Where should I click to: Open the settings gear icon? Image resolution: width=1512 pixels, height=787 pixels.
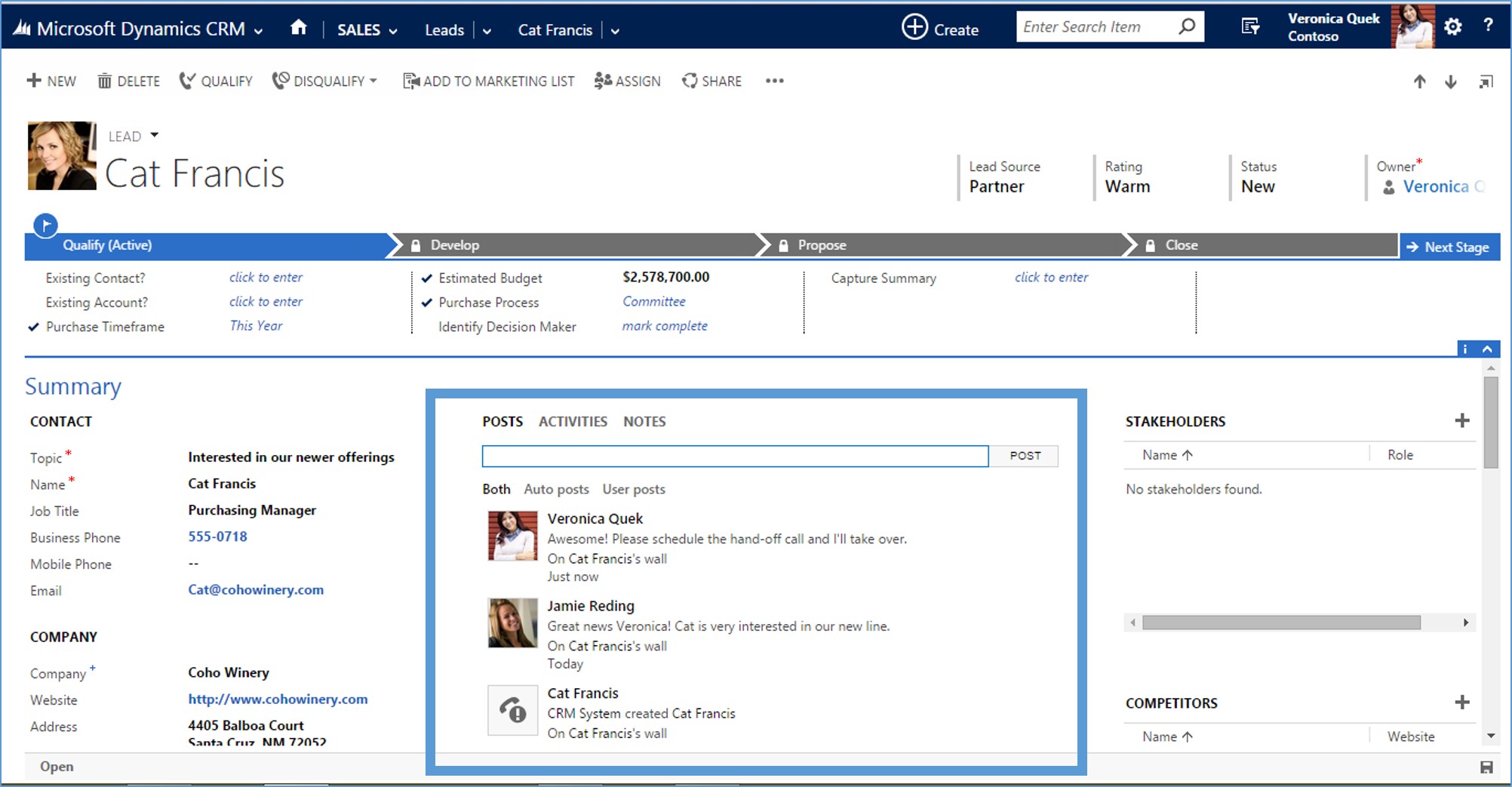tap(1452, 28)
